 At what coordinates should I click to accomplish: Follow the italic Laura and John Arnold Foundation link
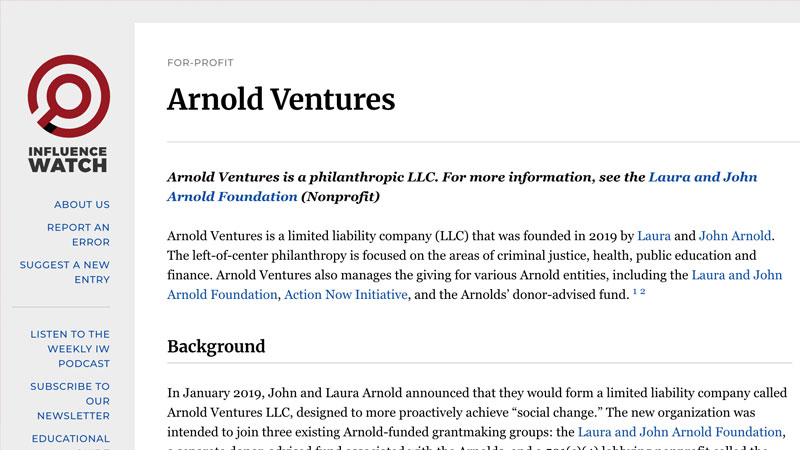click(x=462, y=187)
